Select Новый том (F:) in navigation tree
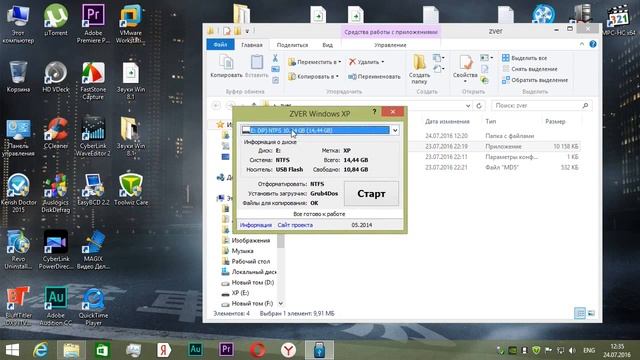The image size is (640, 360). [247, 304]
